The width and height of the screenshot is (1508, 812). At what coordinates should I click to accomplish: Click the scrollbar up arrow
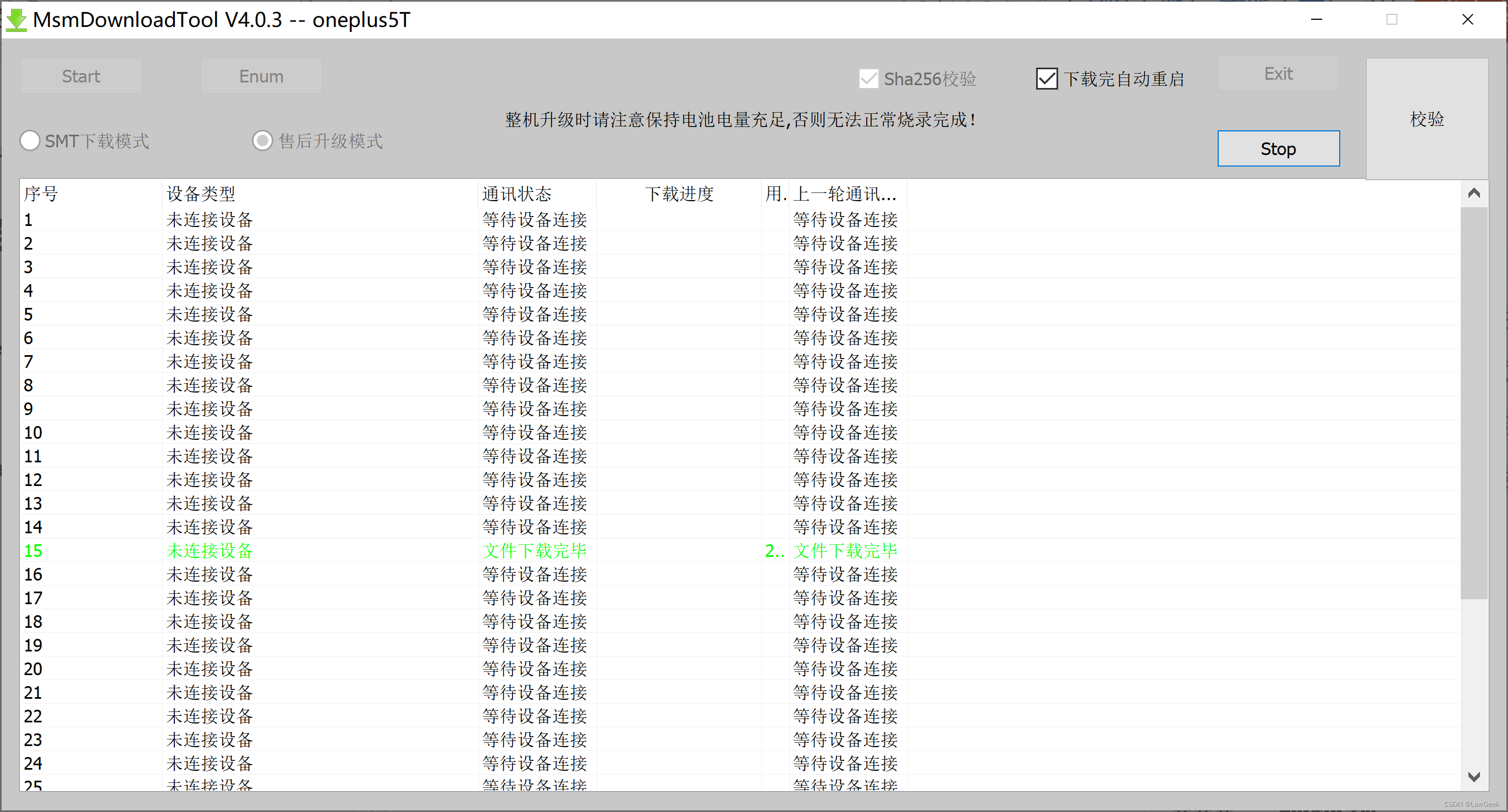point(1473,194)
